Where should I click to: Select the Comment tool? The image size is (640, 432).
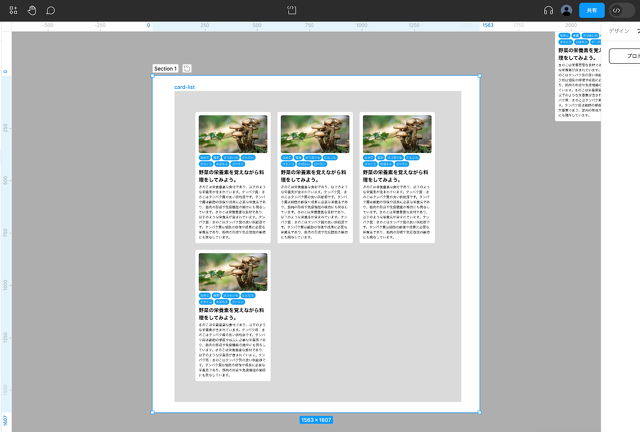[50, 10]
